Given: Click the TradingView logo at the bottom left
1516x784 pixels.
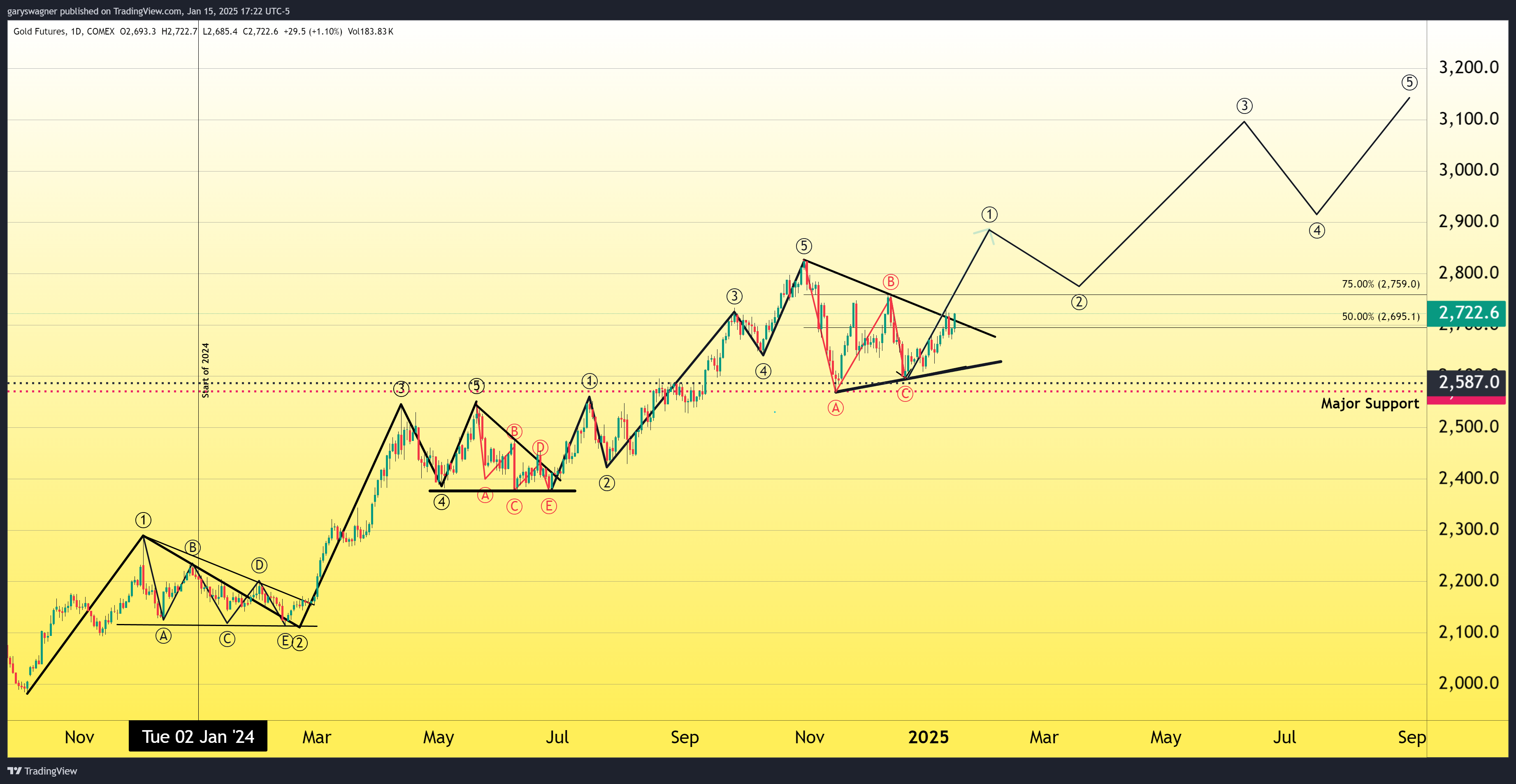Looking at the screenshot, I should pyautogui.click(x=42, y=770).
